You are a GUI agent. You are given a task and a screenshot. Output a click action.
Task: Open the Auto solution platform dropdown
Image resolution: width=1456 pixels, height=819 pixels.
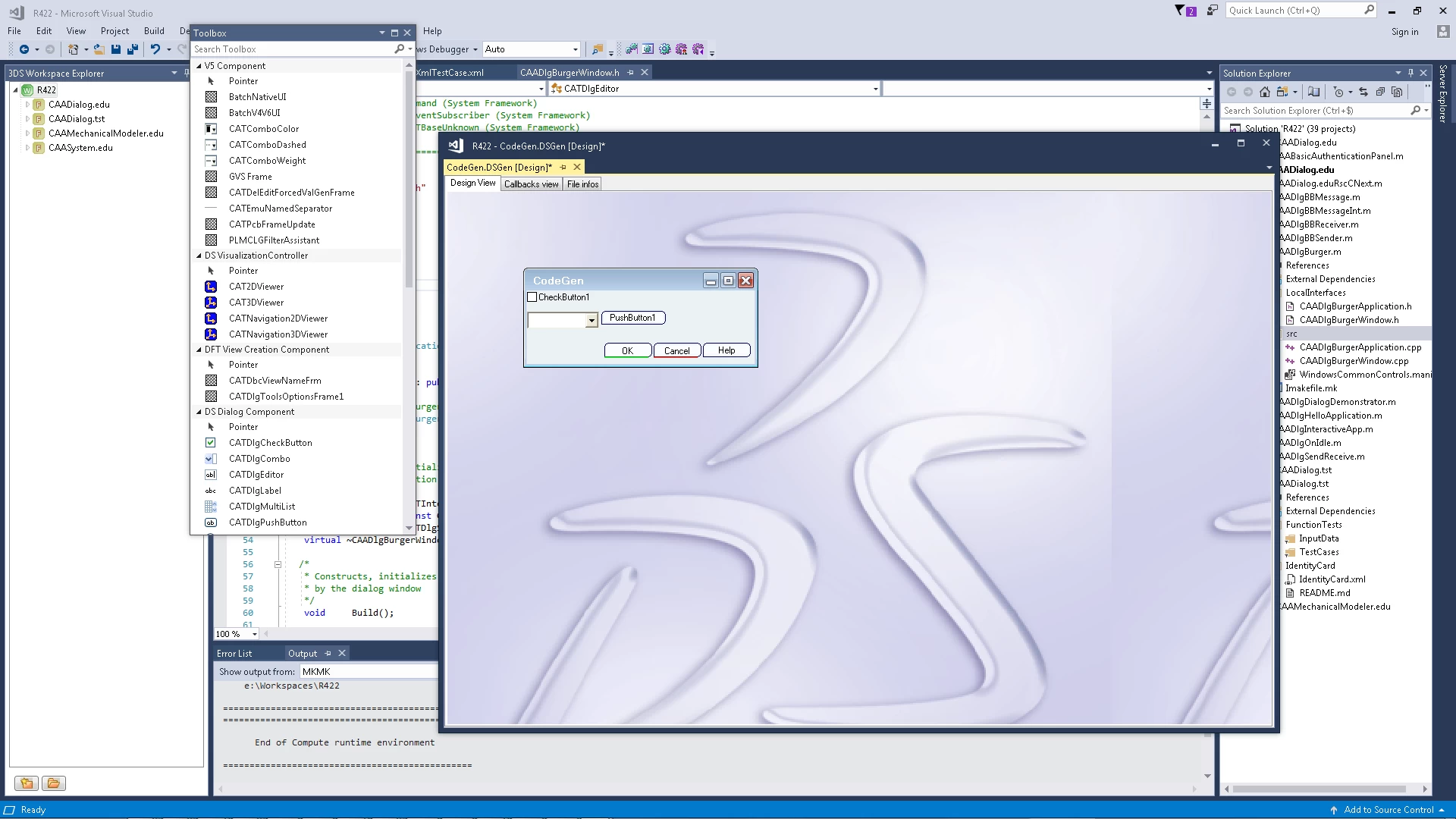point(575,49)
